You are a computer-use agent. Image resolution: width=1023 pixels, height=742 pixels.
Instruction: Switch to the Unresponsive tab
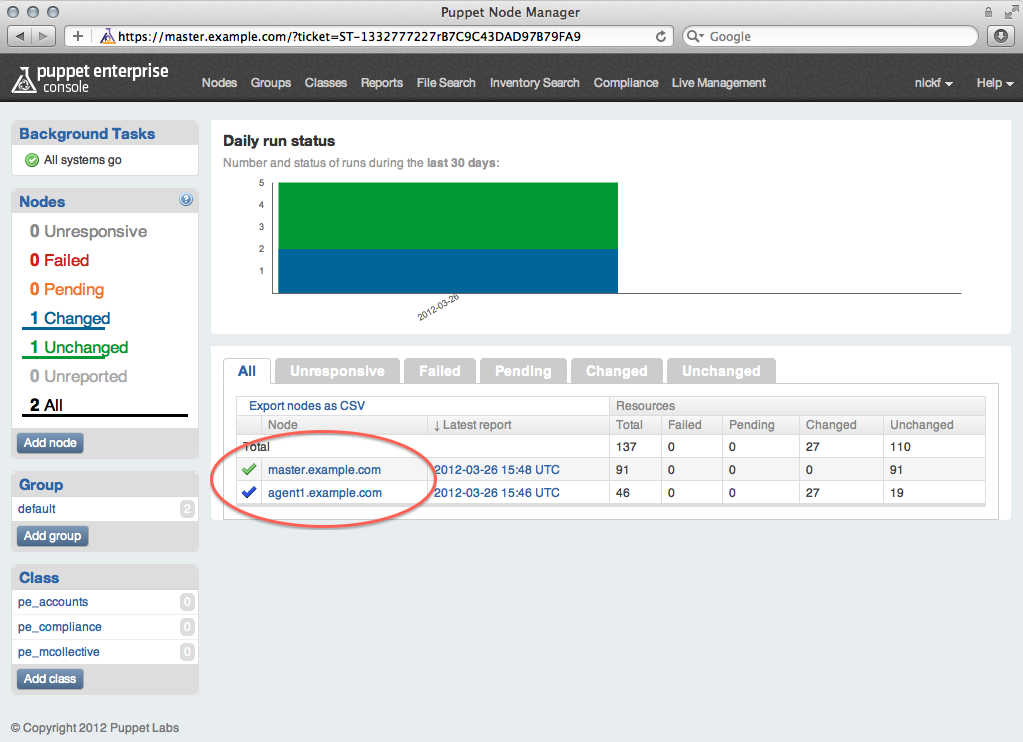tap(337, 371)
